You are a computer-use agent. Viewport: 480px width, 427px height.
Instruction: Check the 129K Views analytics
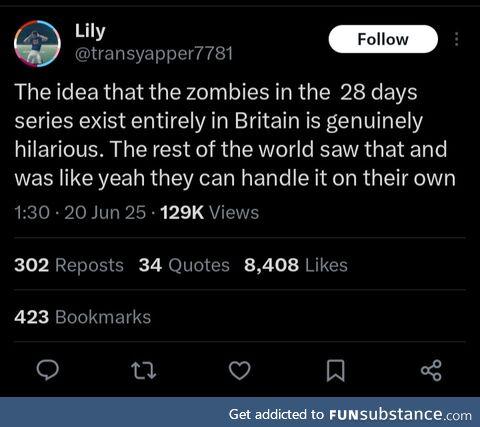coord(210,212)
